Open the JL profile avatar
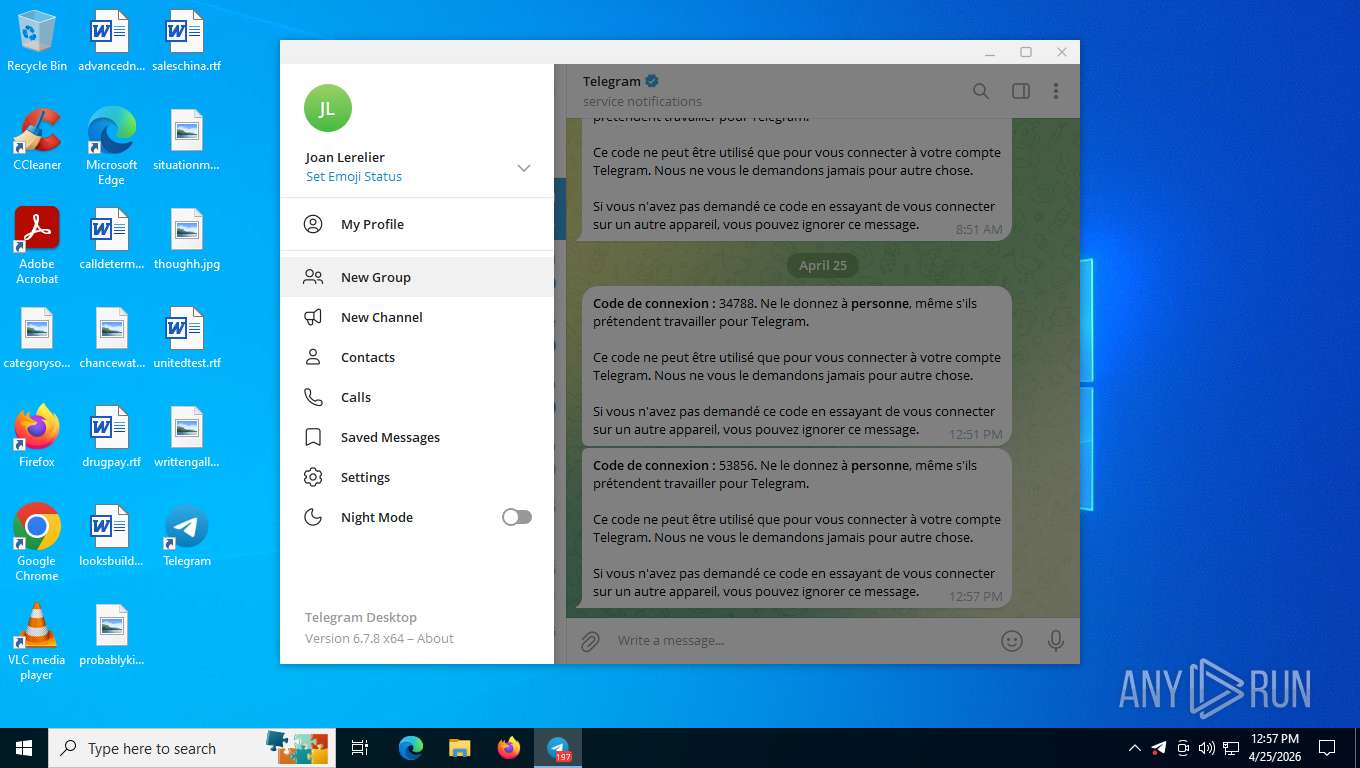 coord(328,108)
